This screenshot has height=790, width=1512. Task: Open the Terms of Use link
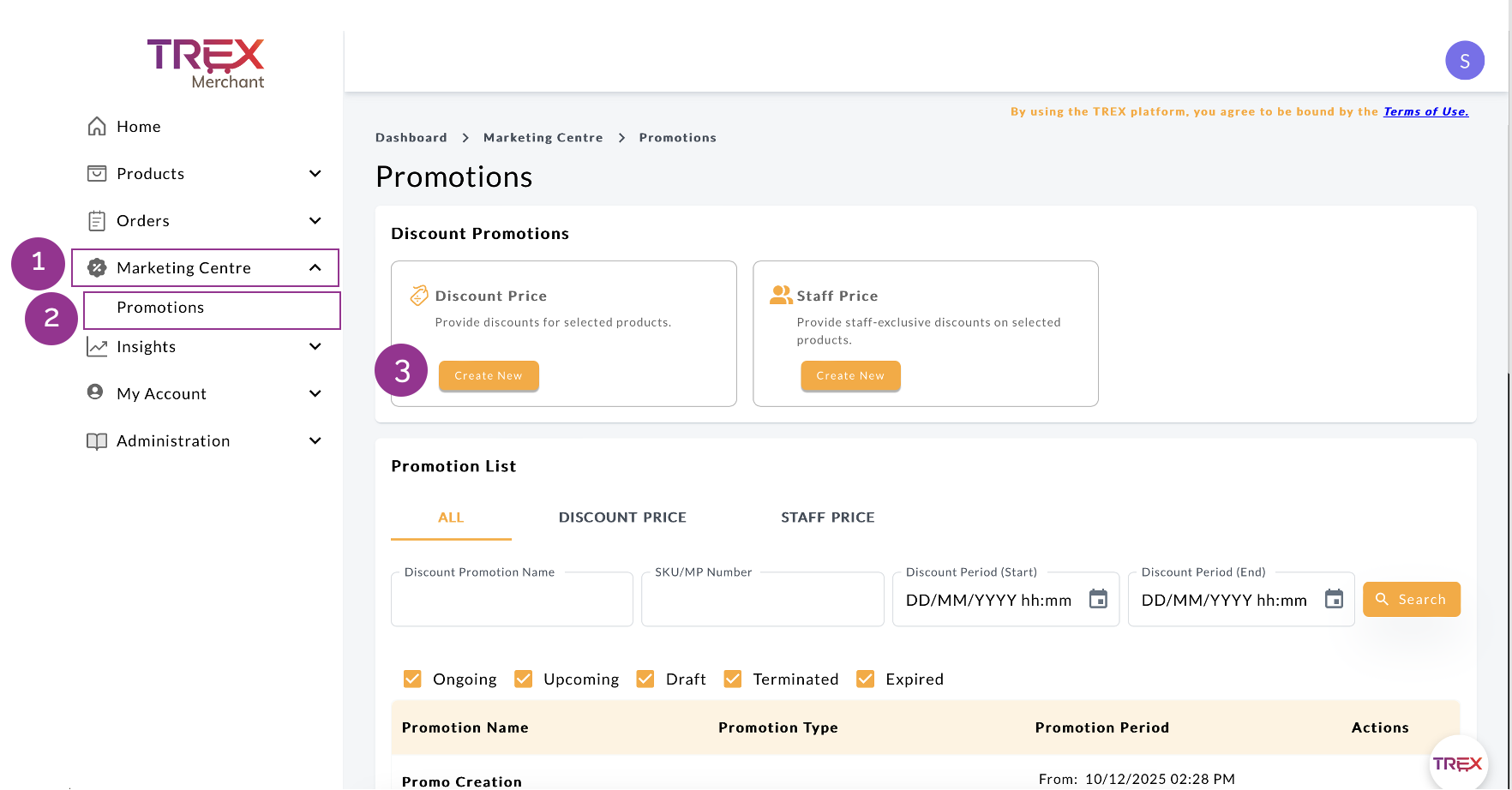(x=1425, y=111)
